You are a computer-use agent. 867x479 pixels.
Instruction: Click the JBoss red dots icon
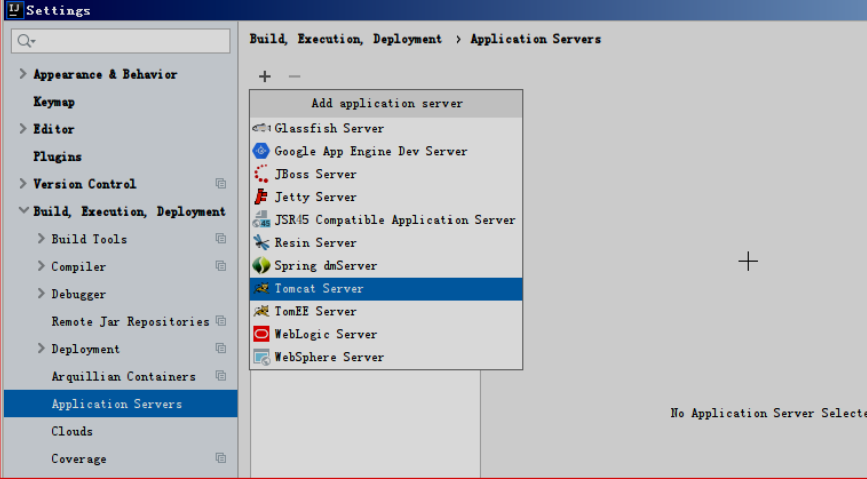coord(261,174)
